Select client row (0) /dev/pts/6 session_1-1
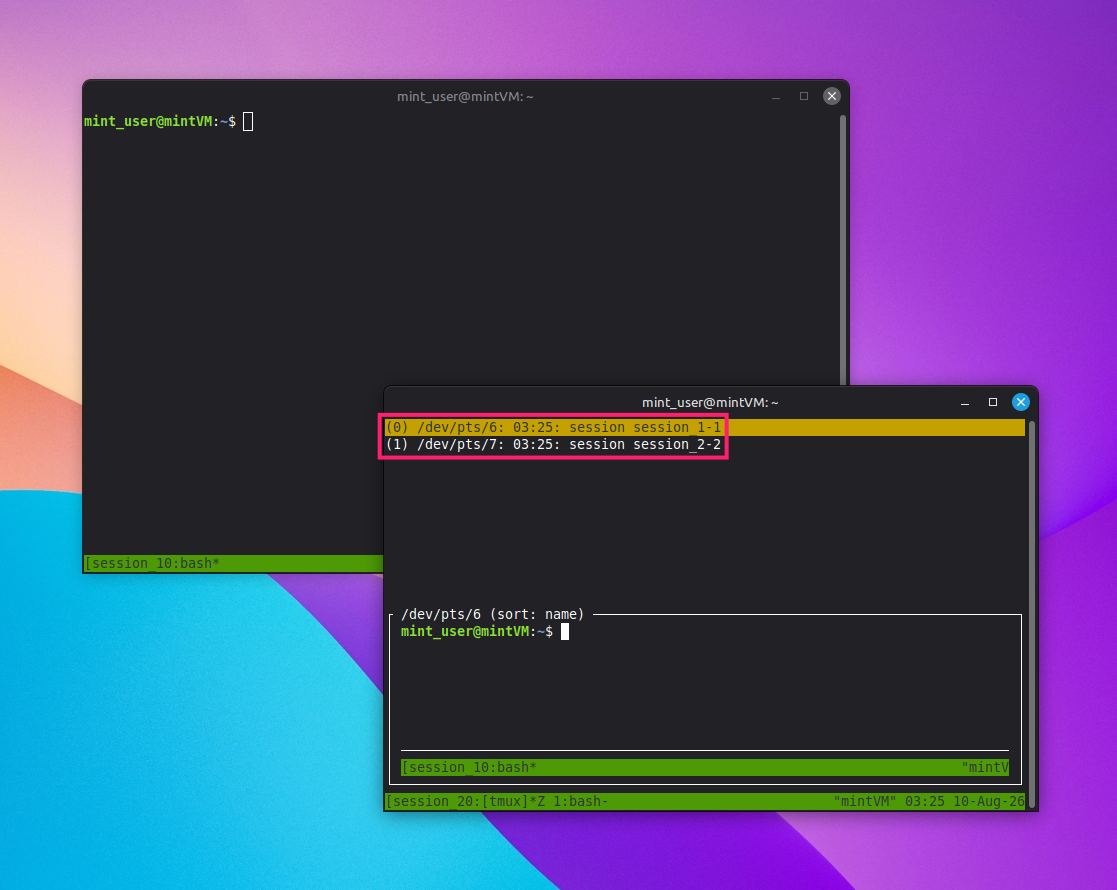This screenshot has height=890, width=1117. 705,428
